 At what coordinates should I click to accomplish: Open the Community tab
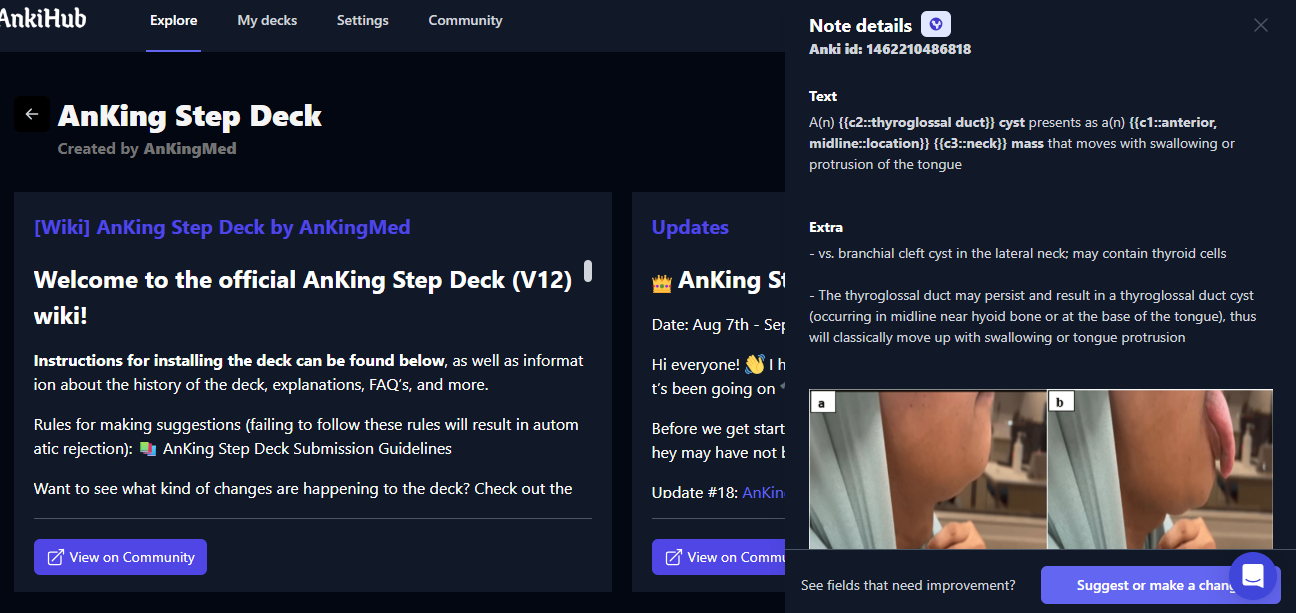465,20
